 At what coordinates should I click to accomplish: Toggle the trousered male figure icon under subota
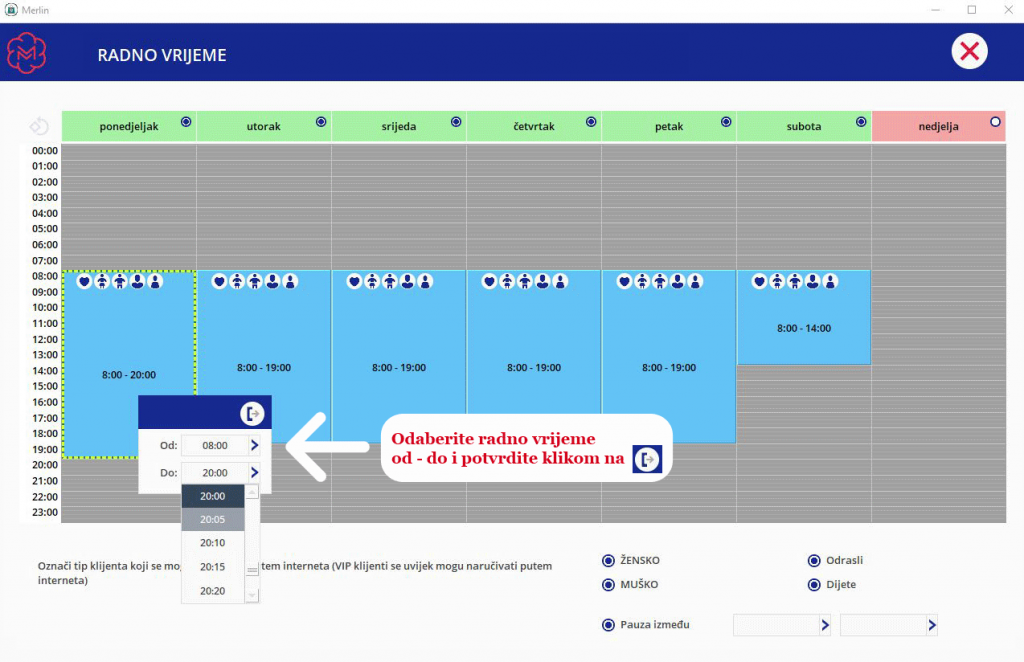795,281
